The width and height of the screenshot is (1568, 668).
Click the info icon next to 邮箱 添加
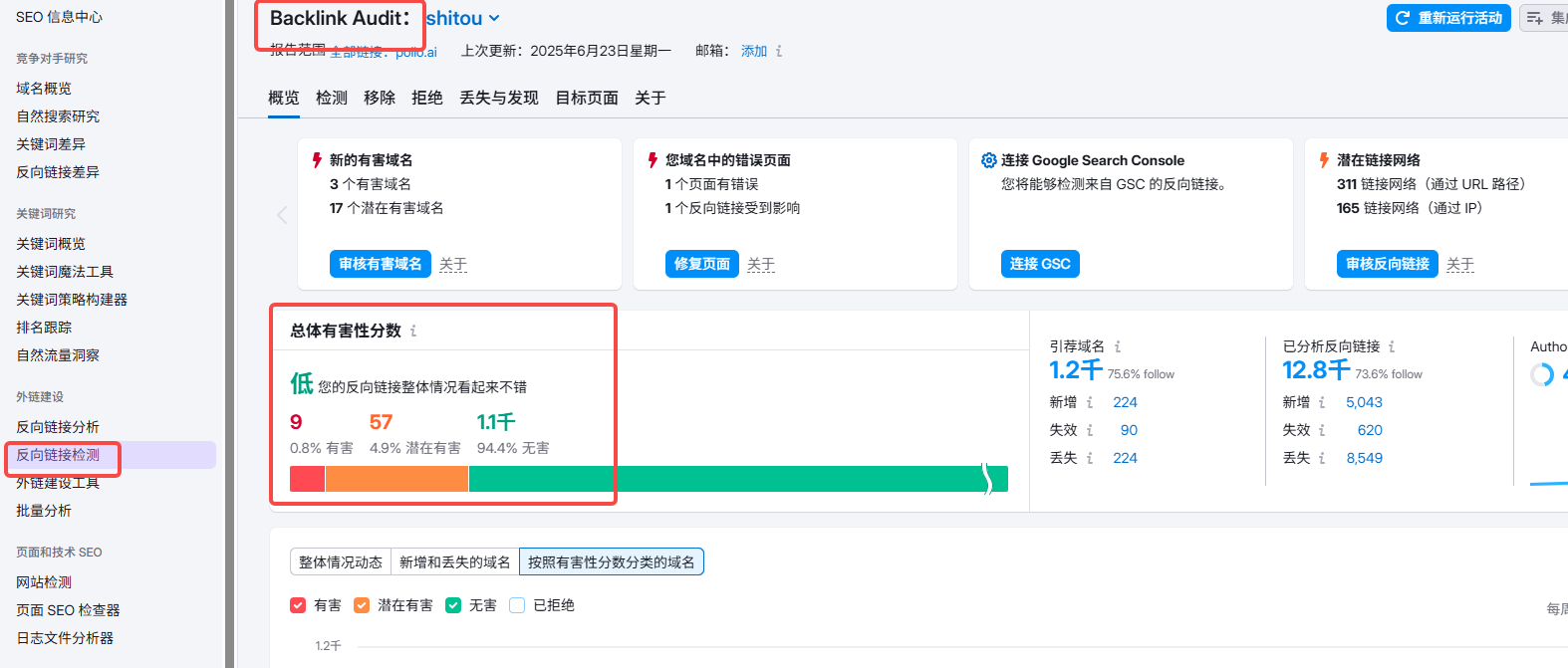click(779, 51)
